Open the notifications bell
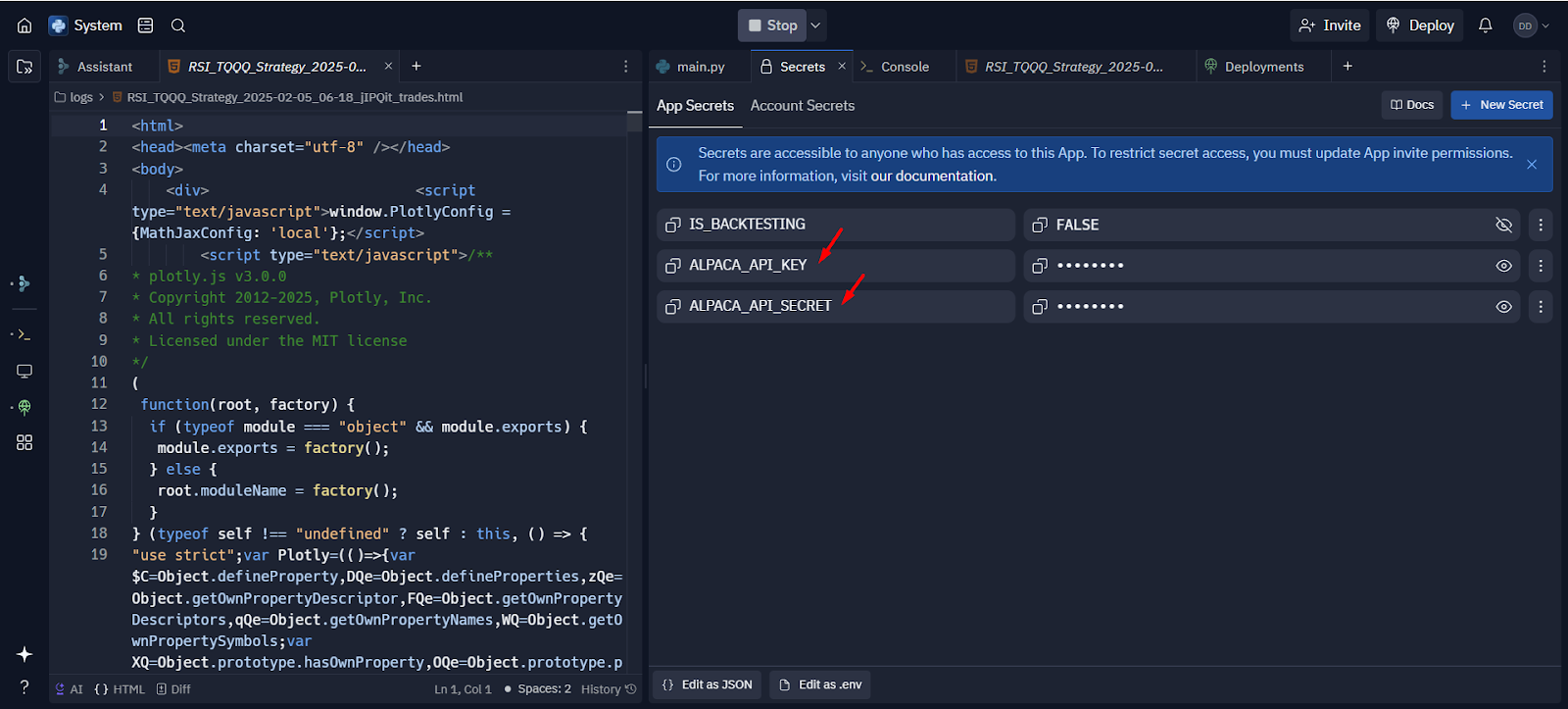Image resolution: width=1568 pixels, height=709 pixels. point(1486,25)
